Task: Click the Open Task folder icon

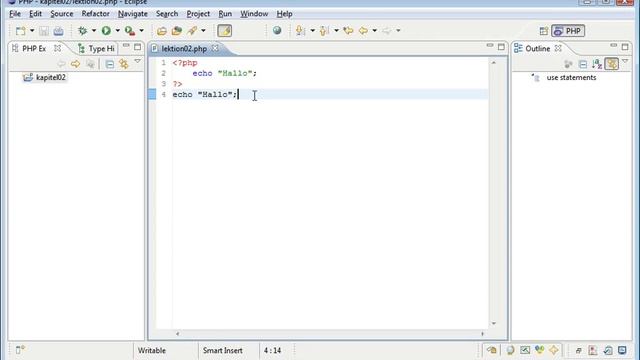Action: (x=177, y=31)
